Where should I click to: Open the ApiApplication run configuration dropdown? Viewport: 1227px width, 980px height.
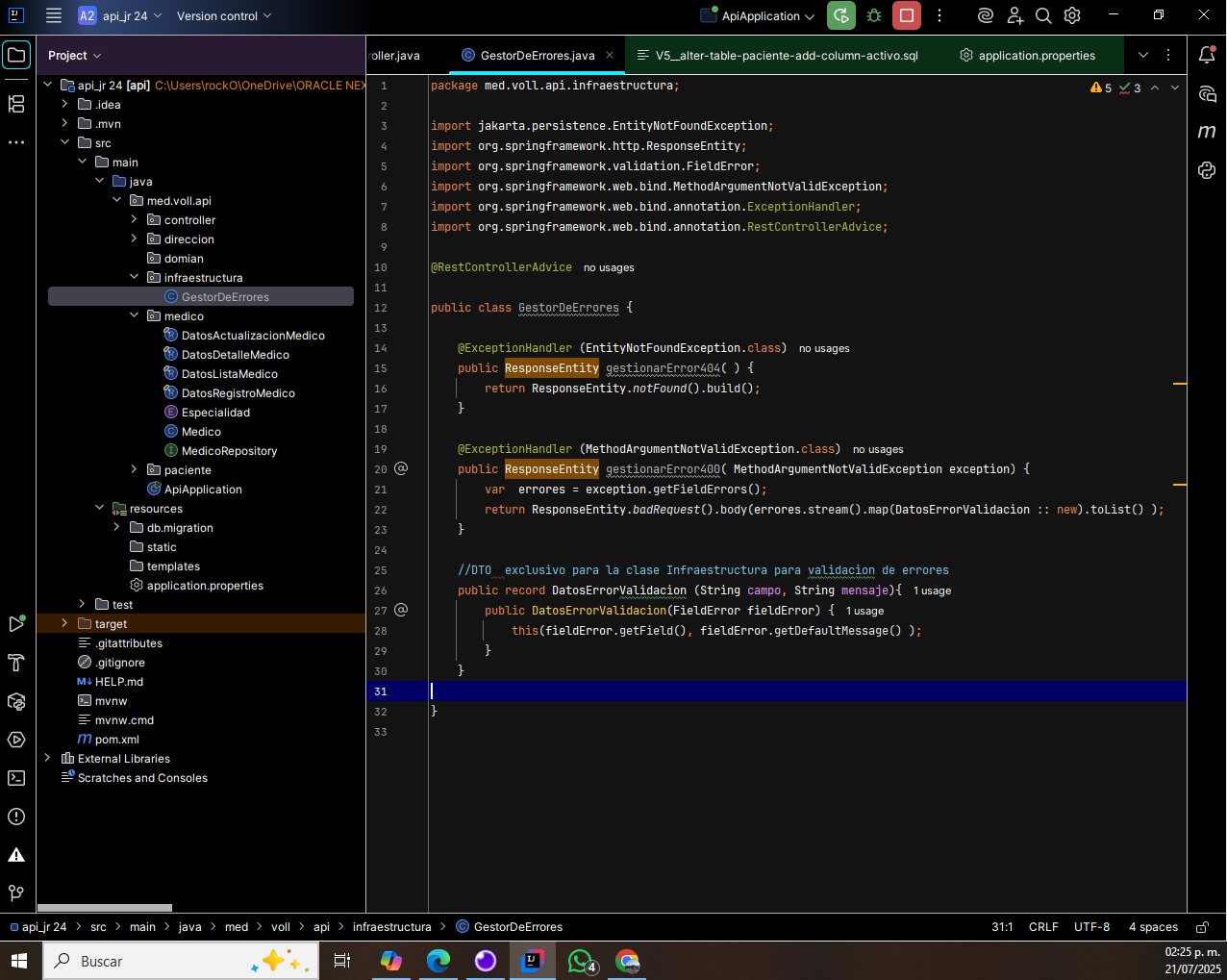coord(759,15)
